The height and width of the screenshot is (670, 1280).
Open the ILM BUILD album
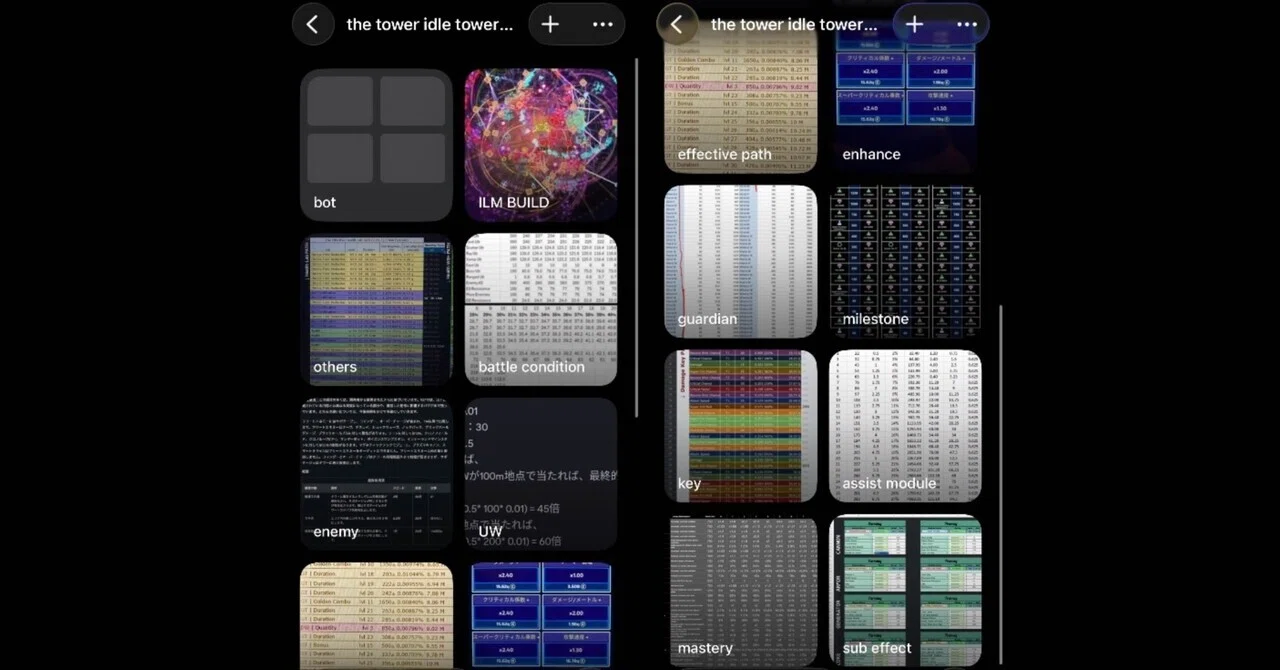point(541,145)
